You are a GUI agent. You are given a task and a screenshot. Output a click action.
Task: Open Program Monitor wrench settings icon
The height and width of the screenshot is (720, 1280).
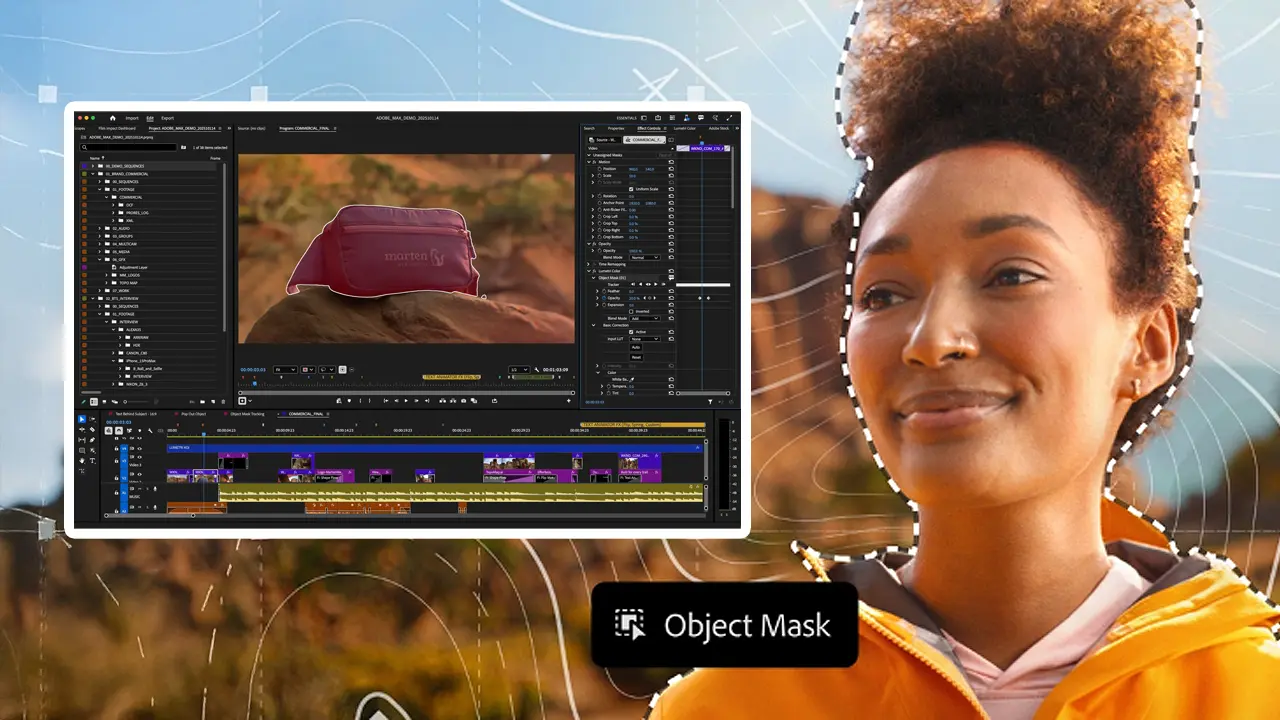537,370
